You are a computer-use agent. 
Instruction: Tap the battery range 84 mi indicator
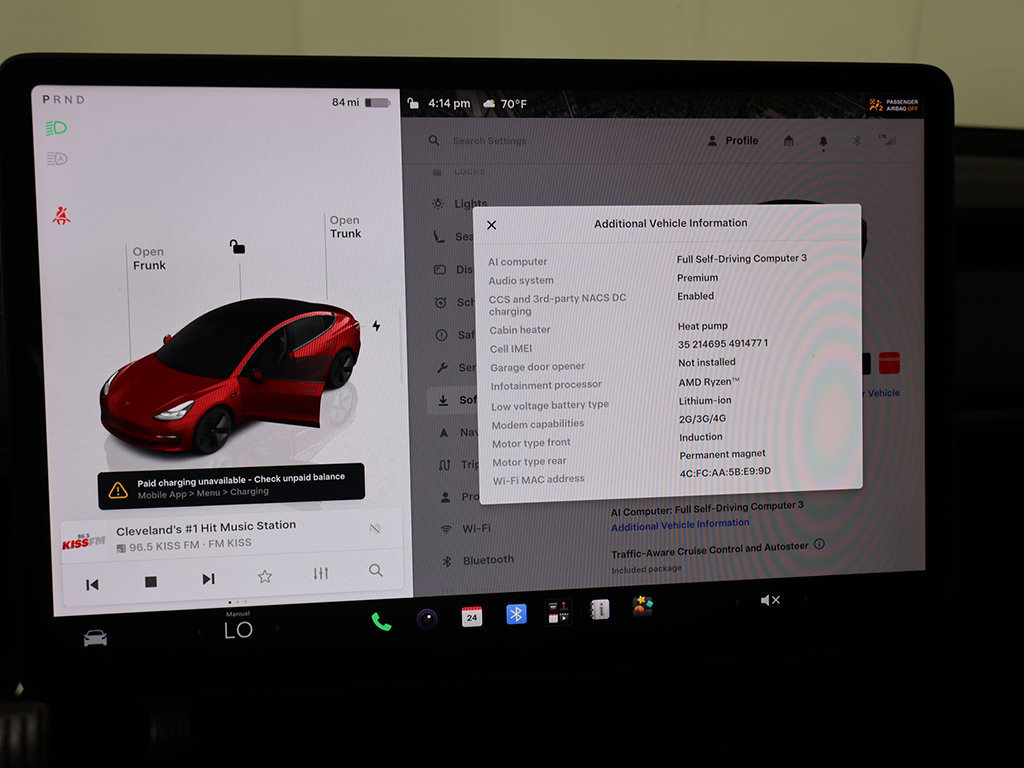(x=360, y=103)
